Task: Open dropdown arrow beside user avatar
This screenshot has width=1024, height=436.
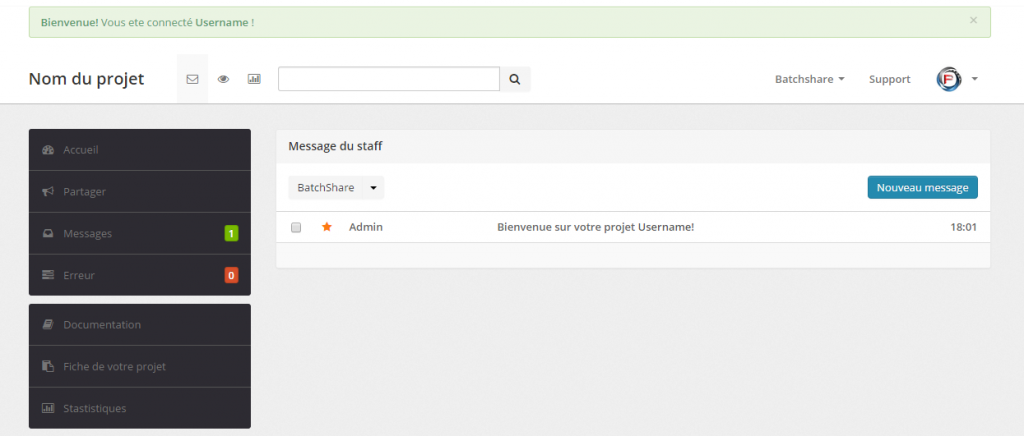Action: (x=974, y=79)
